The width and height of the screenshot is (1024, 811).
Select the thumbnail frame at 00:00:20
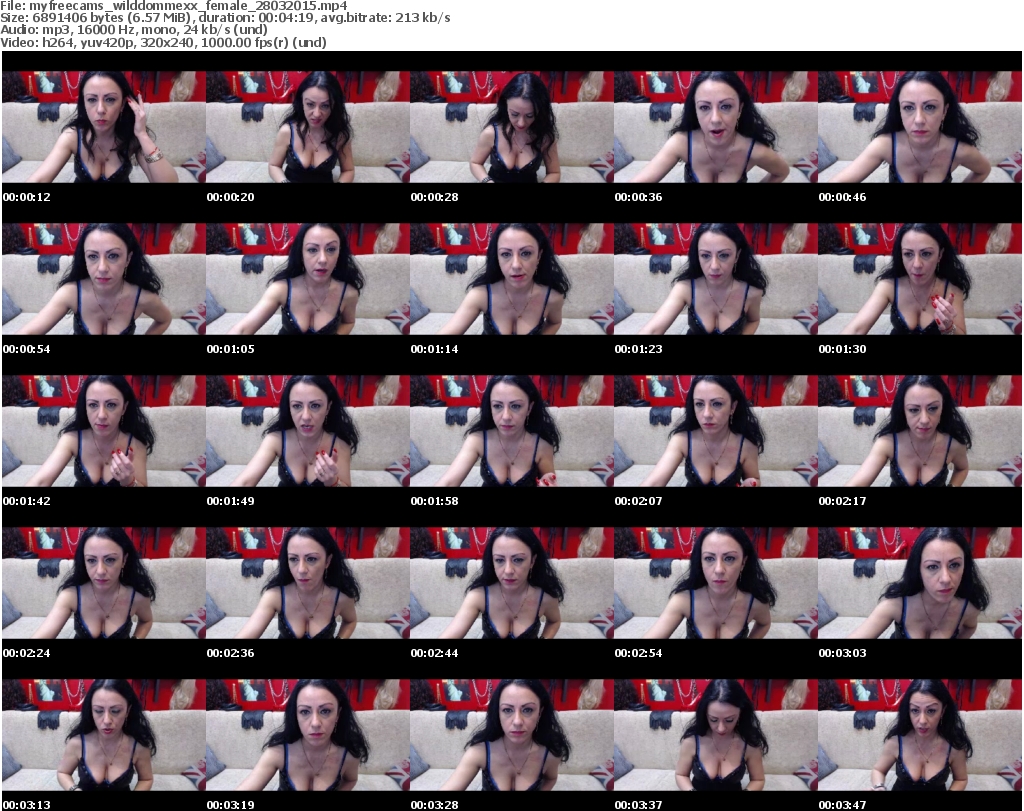pos(308,127)
